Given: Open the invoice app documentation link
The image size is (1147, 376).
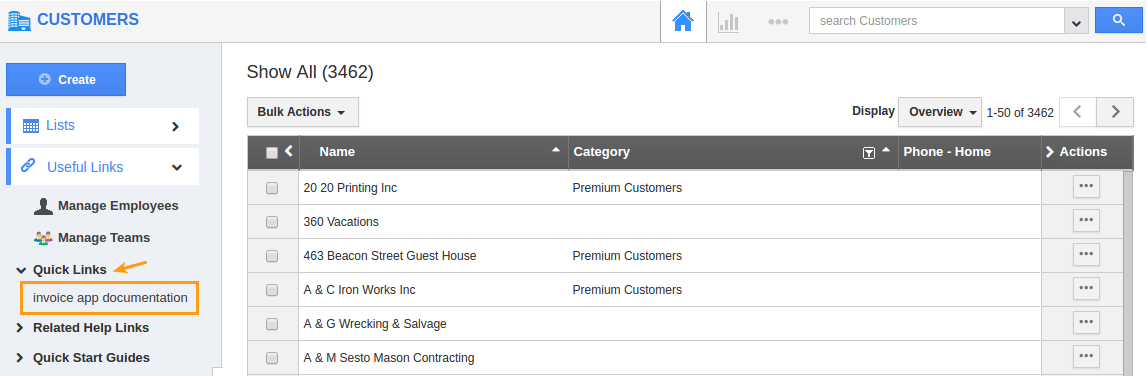Looking at the screenshot, I should [x=110, y=298].
